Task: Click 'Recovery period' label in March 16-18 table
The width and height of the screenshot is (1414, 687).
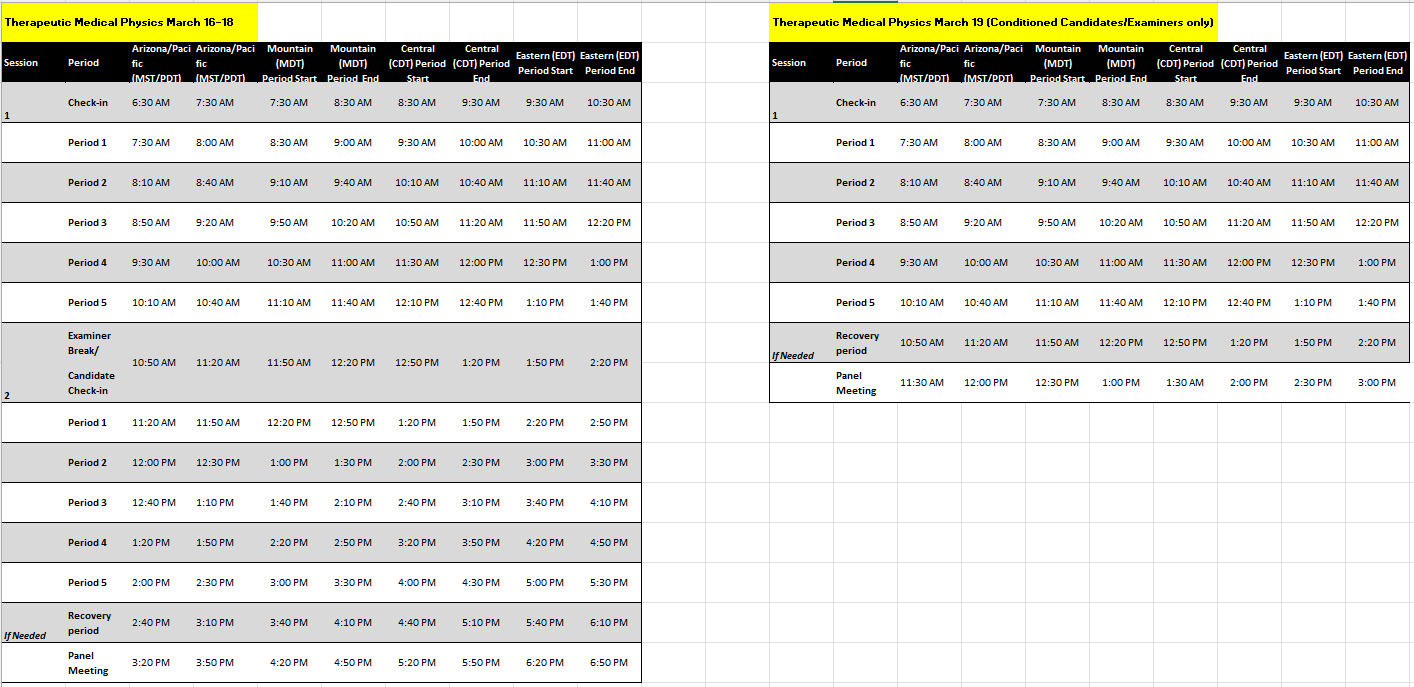Action: pyautogui.click(x=89, y=623)
